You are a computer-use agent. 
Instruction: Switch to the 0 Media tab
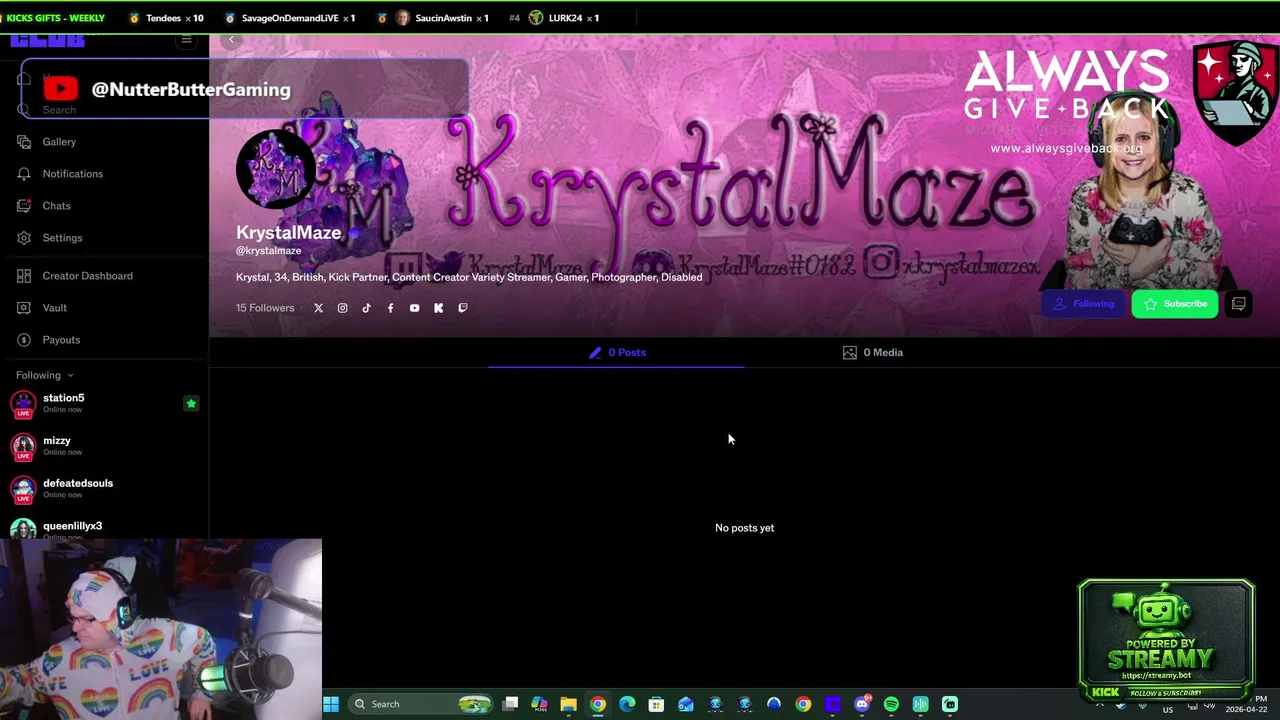click(873, 352)
